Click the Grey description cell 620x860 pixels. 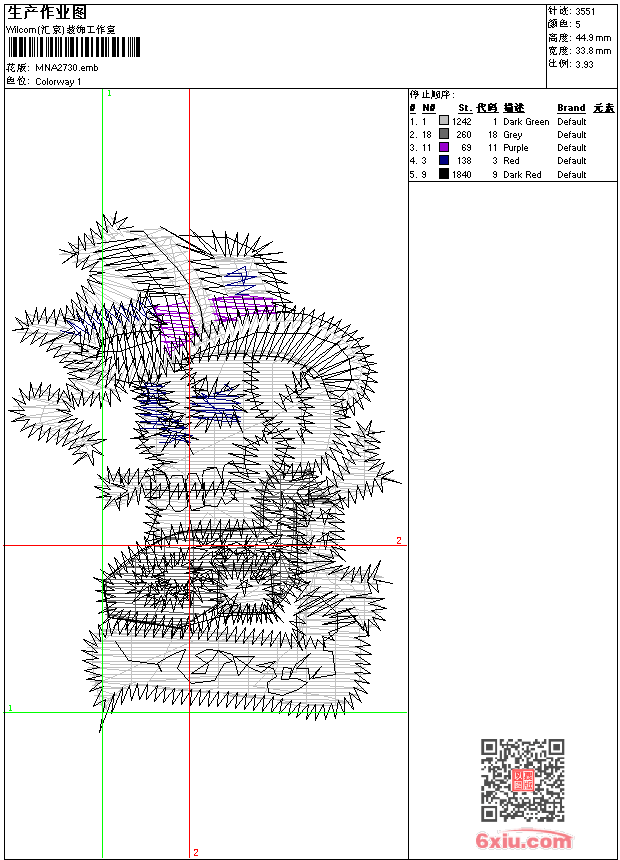(x=512, y=134)
